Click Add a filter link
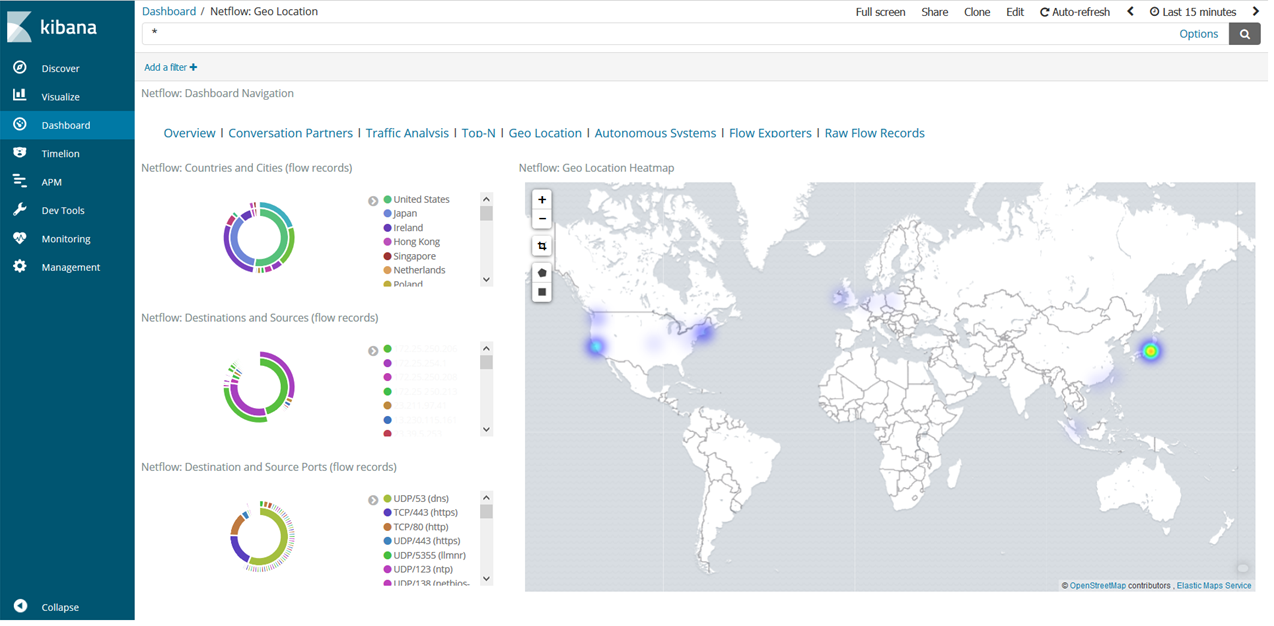The height and width of the screenshot is (626, 1274). point(170,67)
